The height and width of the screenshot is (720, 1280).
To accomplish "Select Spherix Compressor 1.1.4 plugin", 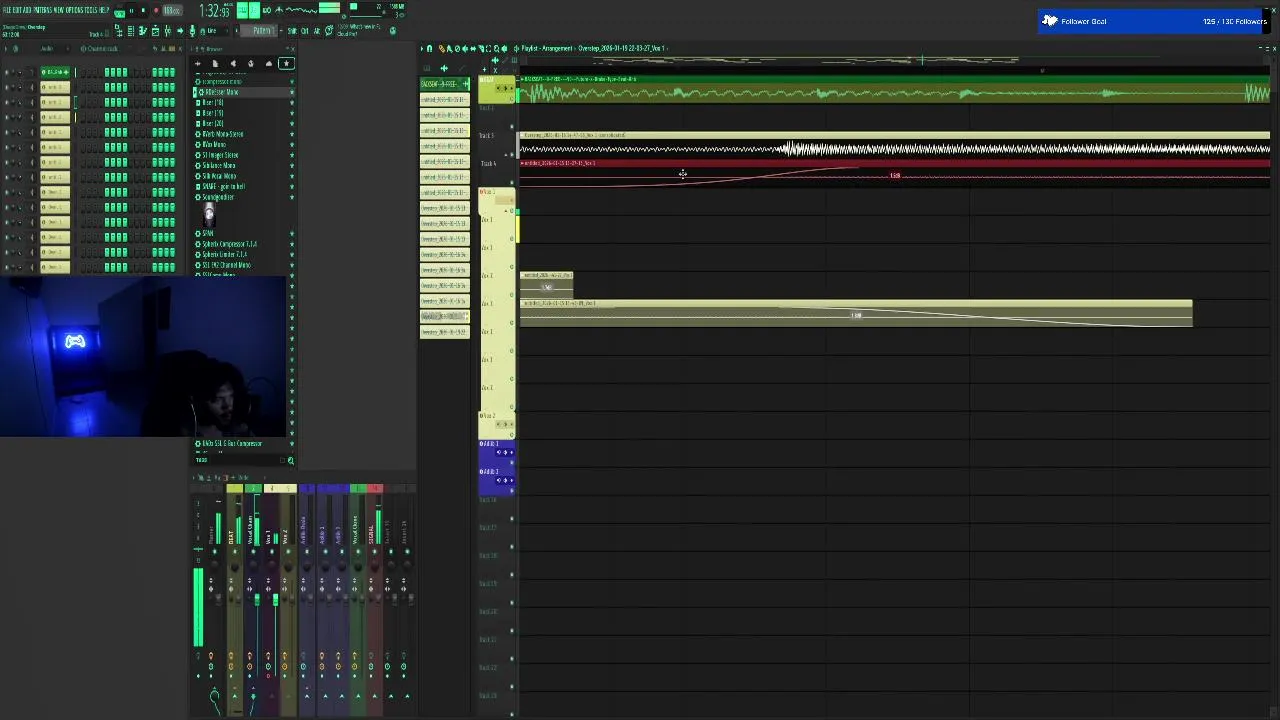I will 229,244.
